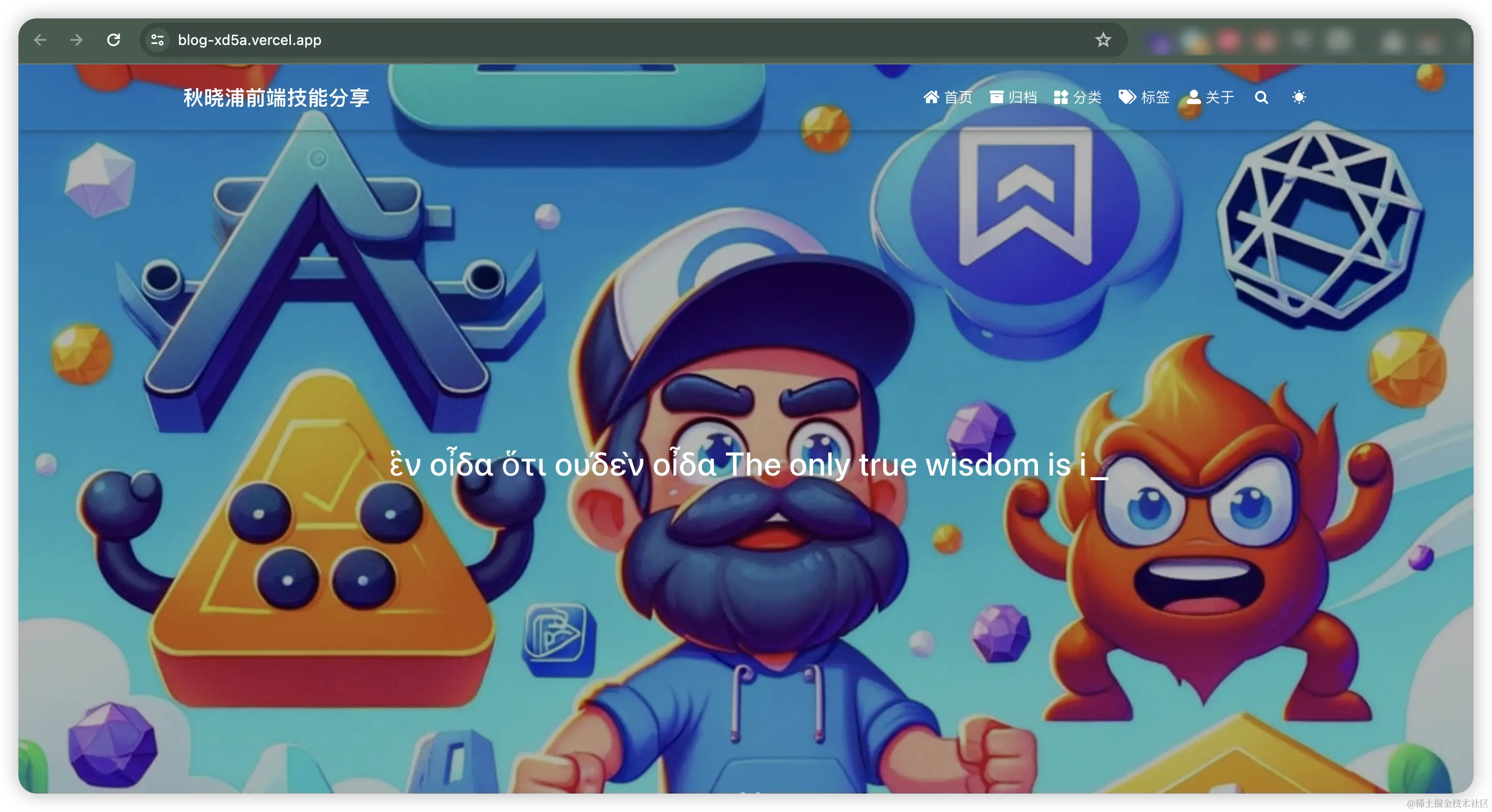1492x812 pixels.
Task: Bookmark this page with the star icon
Action: [1103, 40]
